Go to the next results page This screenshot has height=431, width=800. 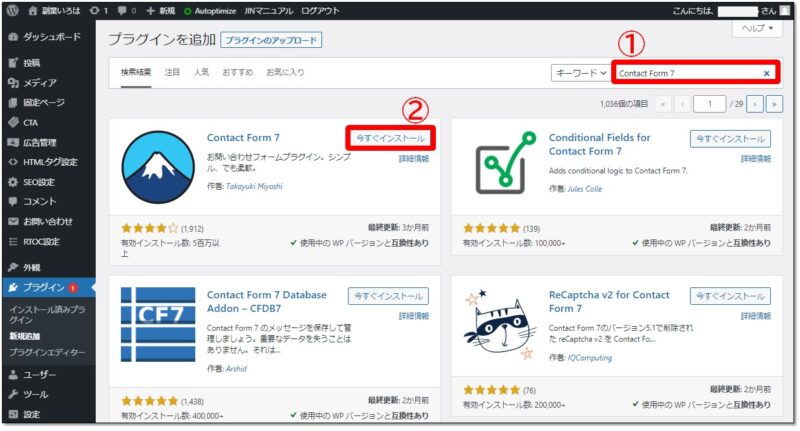click(755, 104)
